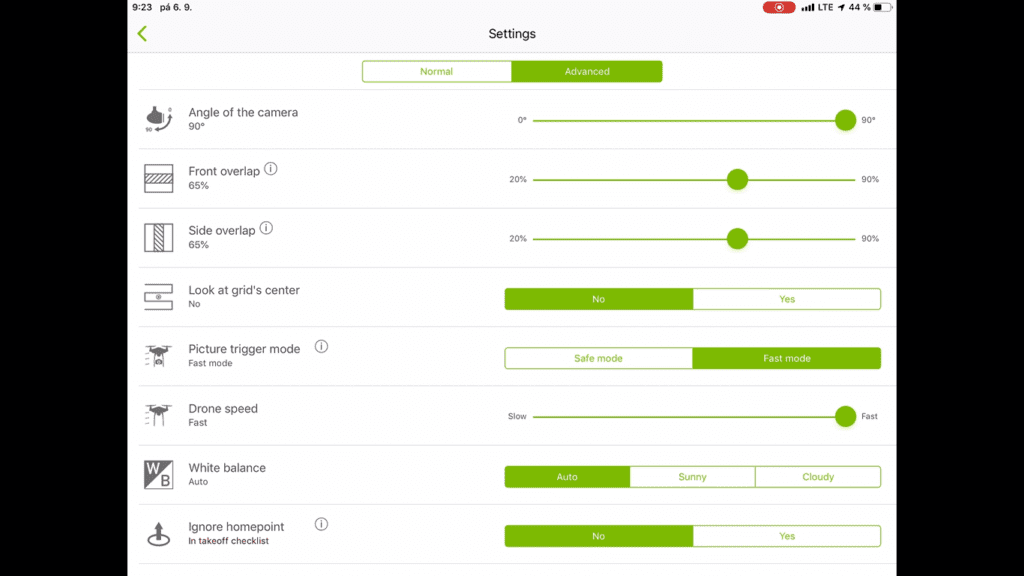Open Front overlap info icon
The width and height of the screenshot is (1024, 576).
[270, 169]
